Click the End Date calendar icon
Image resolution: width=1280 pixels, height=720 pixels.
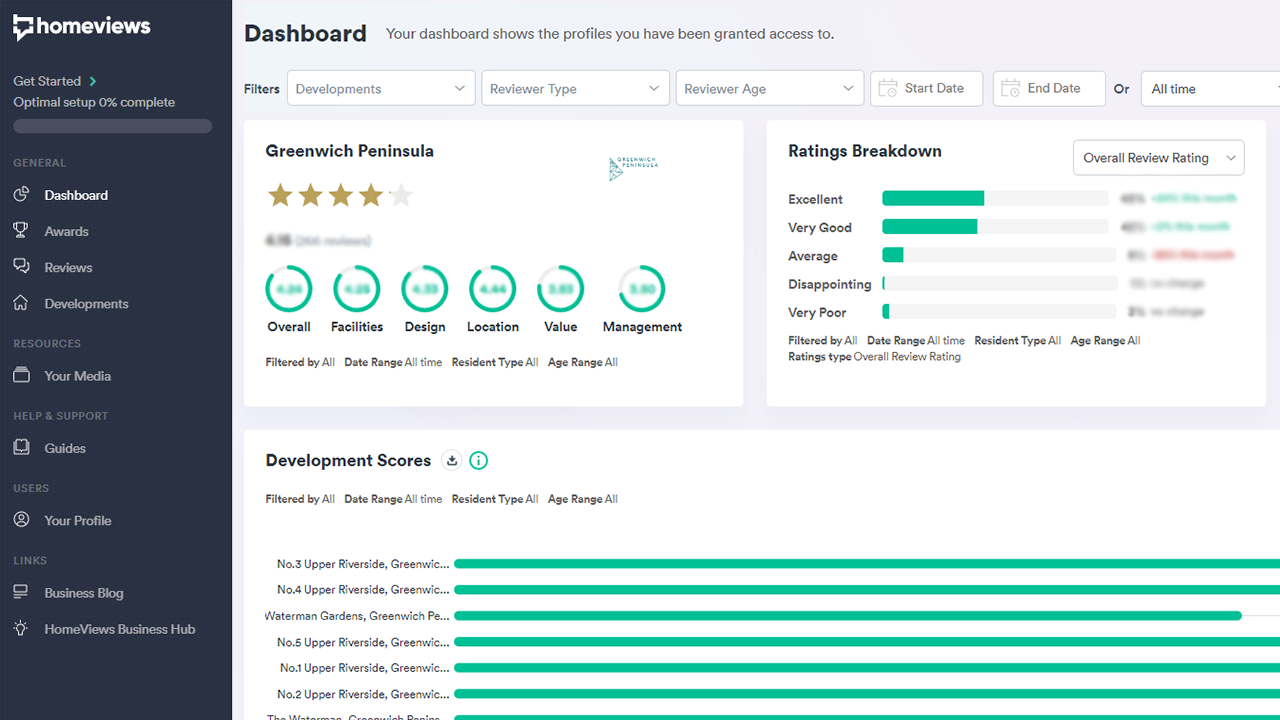pos(1011,89)
